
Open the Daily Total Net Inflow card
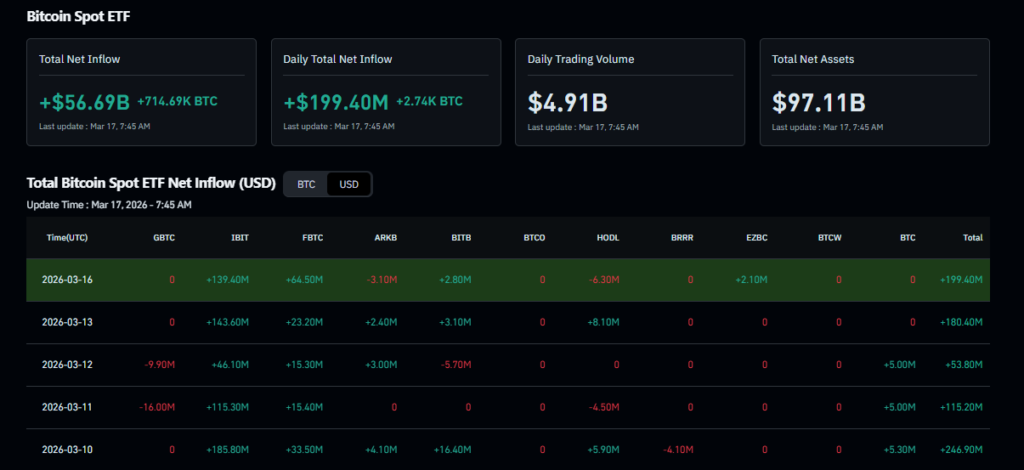(386, 91)
